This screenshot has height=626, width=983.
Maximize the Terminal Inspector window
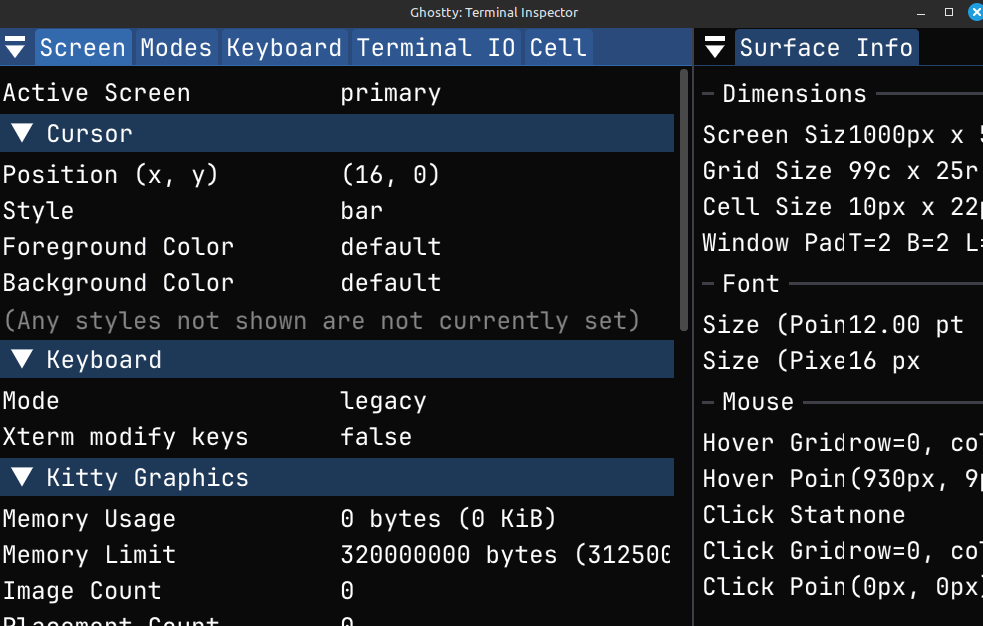click(949, 13)
